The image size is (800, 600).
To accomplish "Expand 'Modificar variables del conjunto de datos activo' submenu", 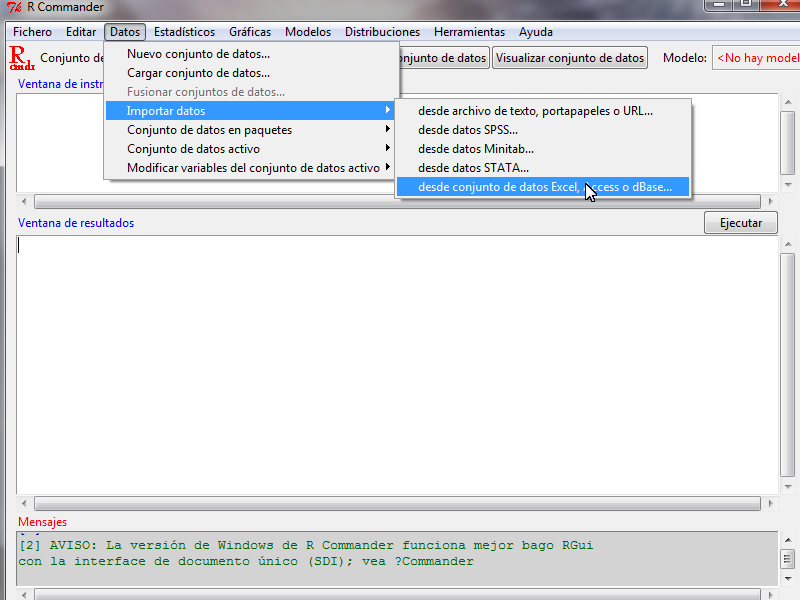I will (x=253, y=168).
